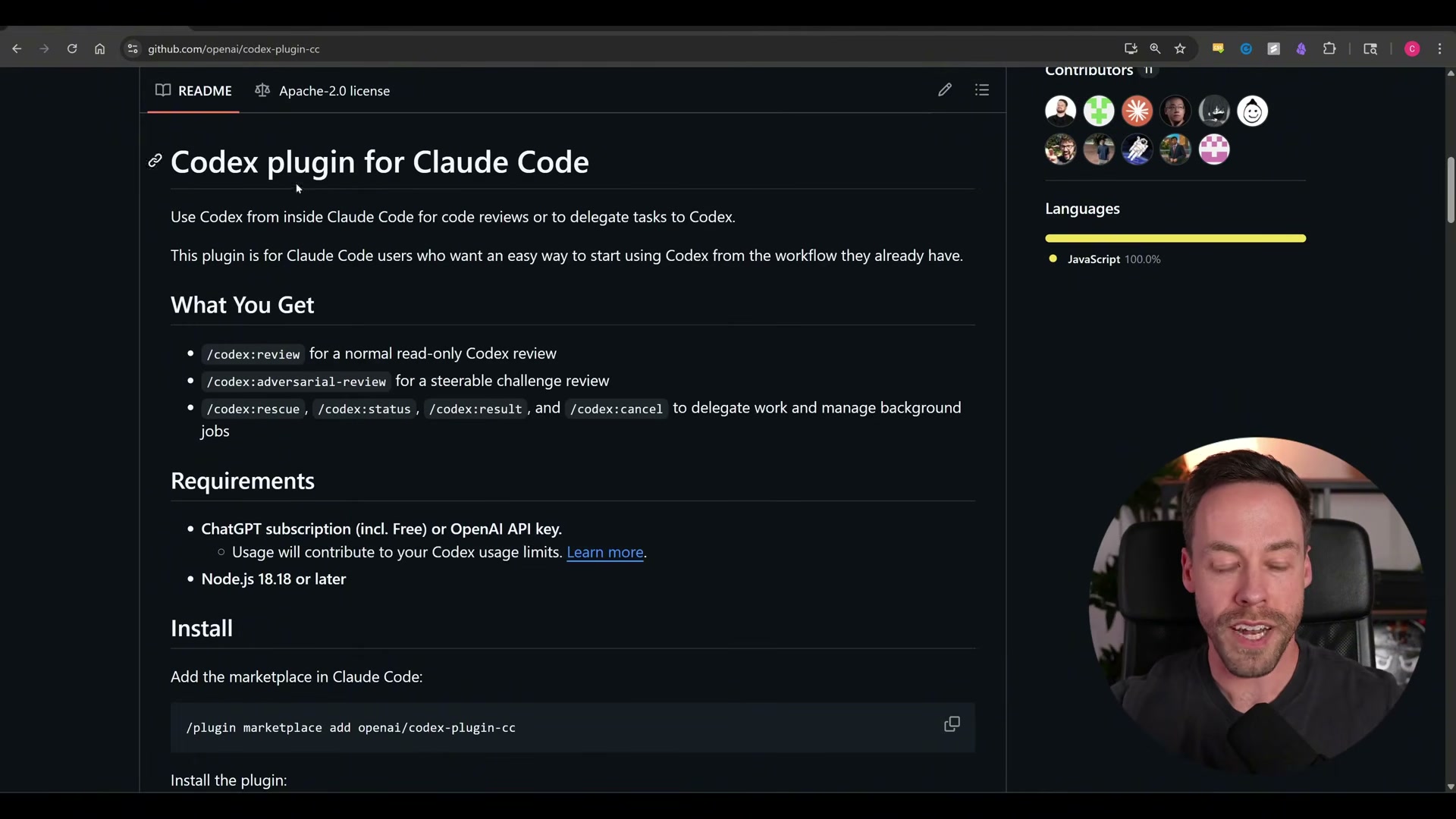This screenshot has height=819, width=1456.
Task: Reload the current page
Action: click(x=72, y=49)
